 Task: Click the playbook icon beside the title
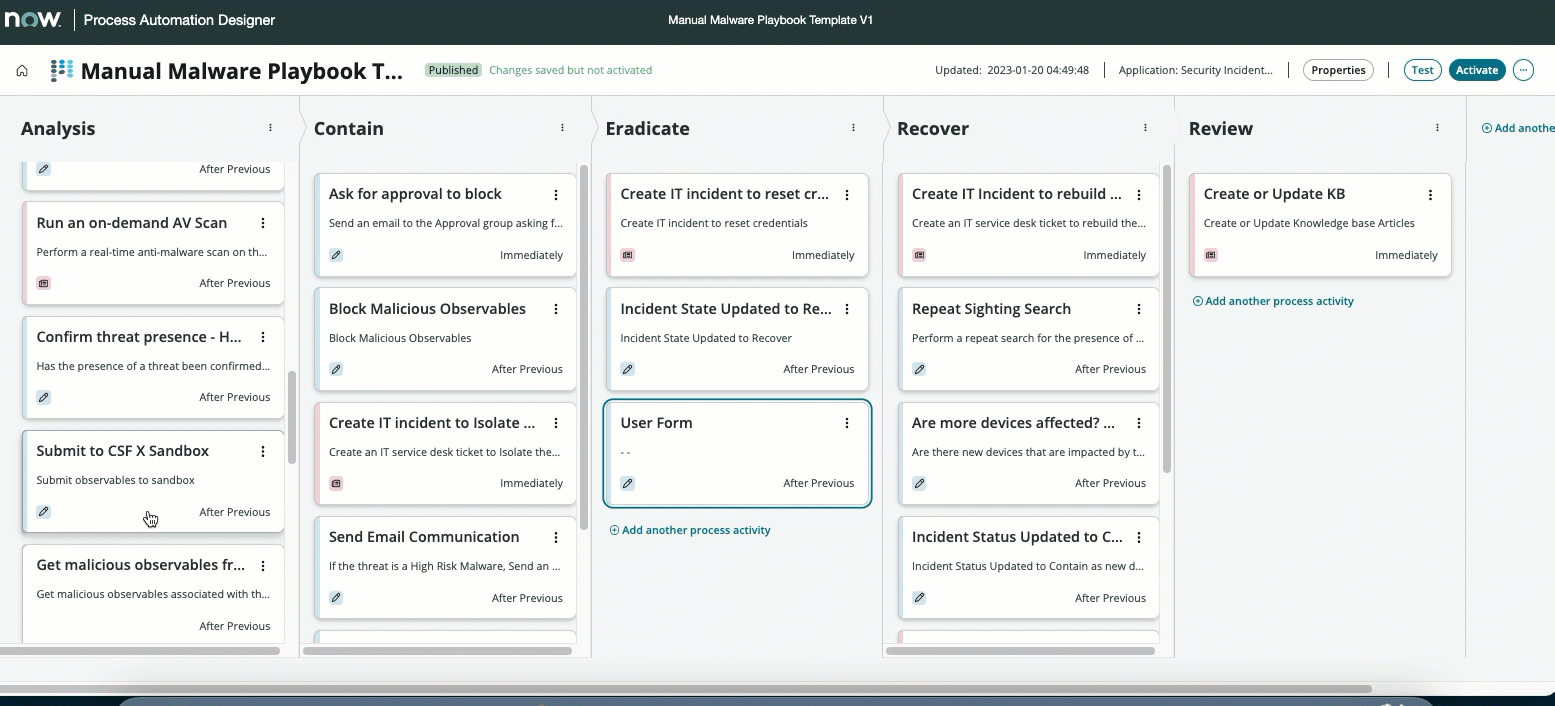pyautogui.click(x=62, y=70)
